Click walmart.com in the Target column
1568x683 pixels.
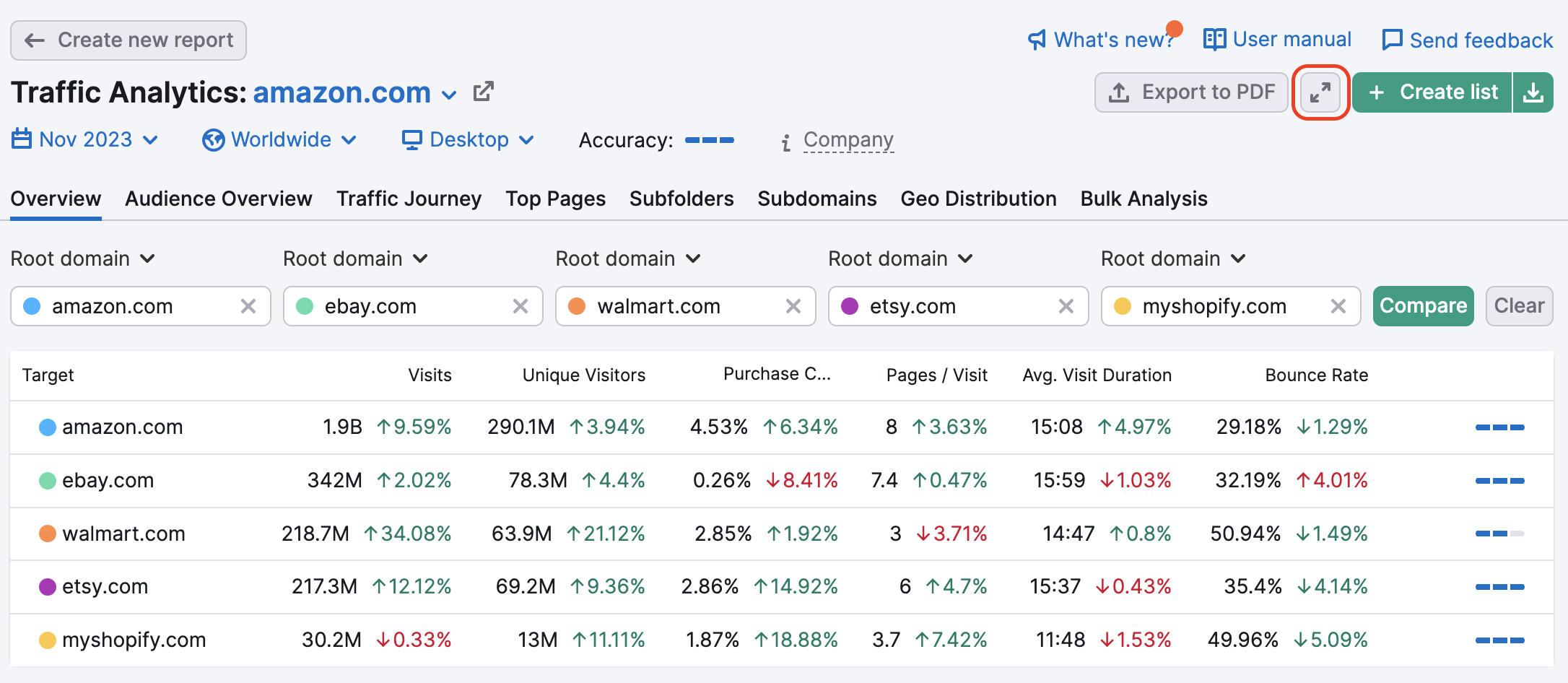(124, 534)
